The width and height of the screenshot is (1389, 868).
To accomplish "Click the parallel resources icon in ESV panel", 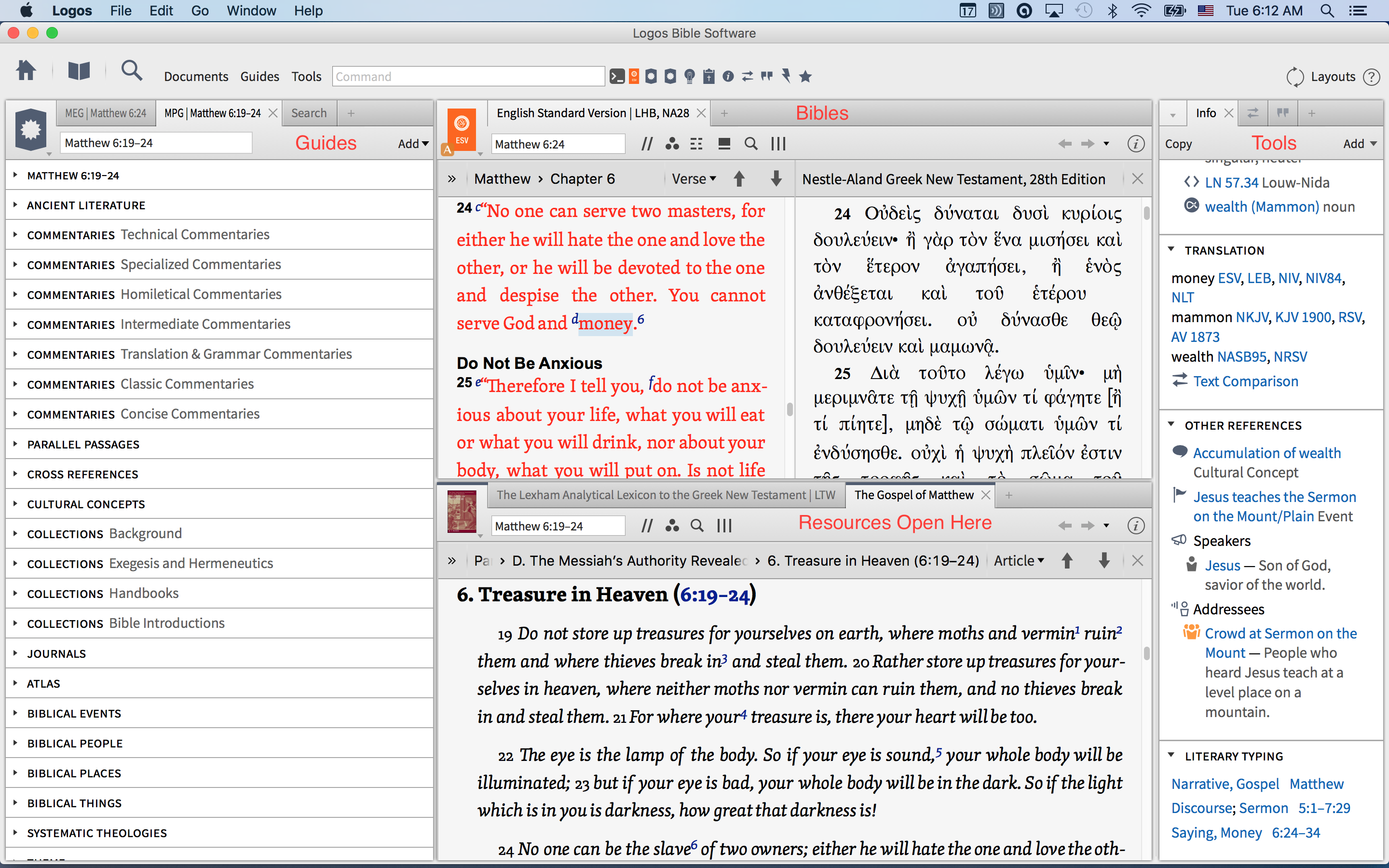I will click(x=647, y=144).
